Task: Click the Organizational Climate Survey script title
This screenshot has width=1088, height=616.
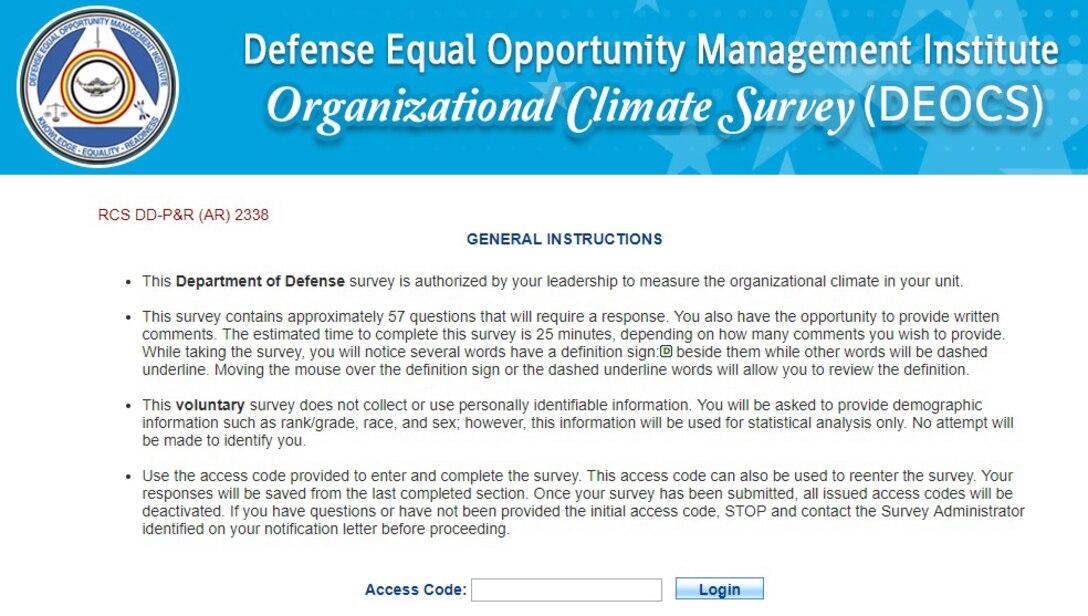Action: (x=560, y=108)
